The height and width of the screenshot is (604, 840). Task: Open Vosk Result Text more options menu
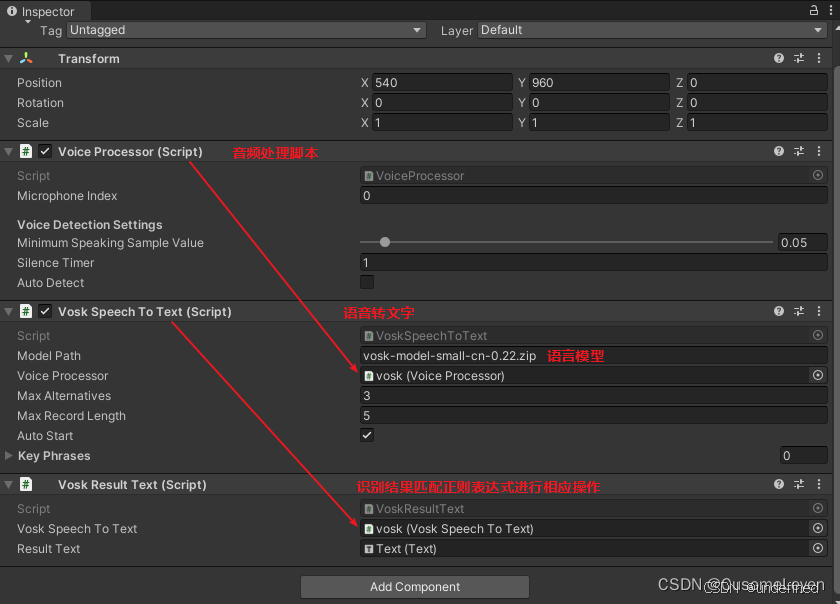[x=819, y=484]
